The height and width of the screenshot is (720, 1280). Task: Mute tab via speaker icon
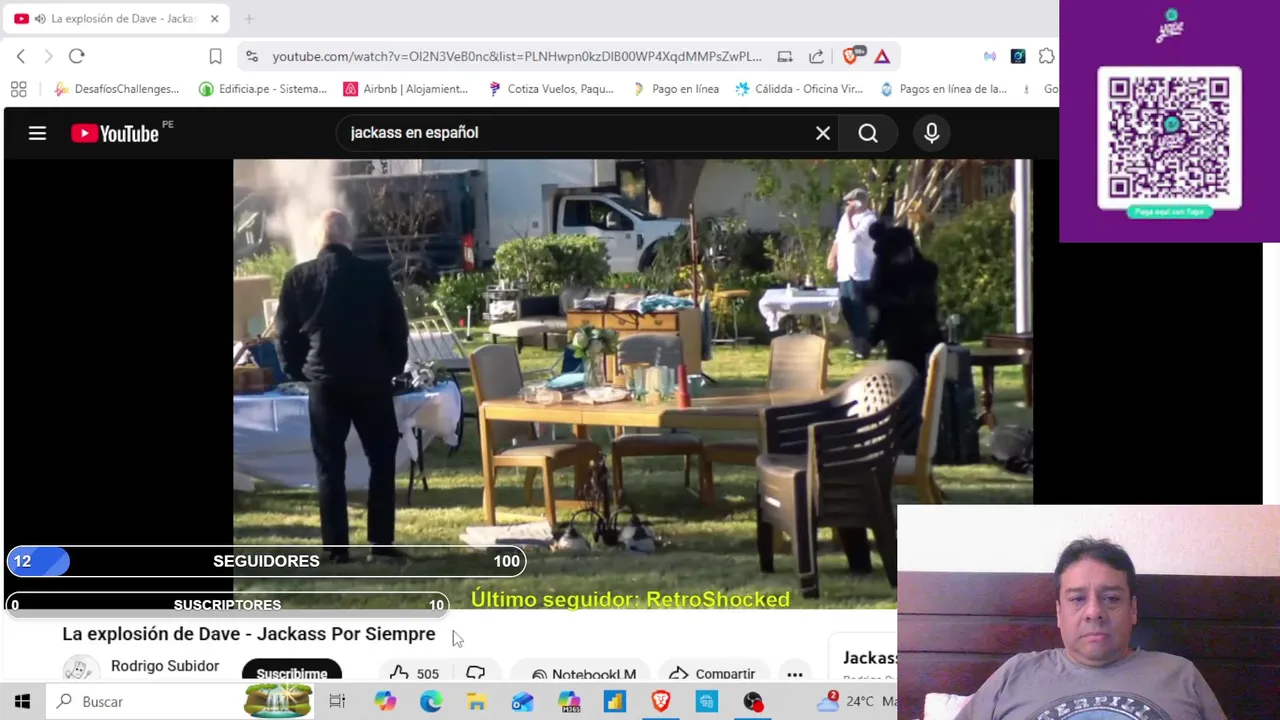pos(40,19)
